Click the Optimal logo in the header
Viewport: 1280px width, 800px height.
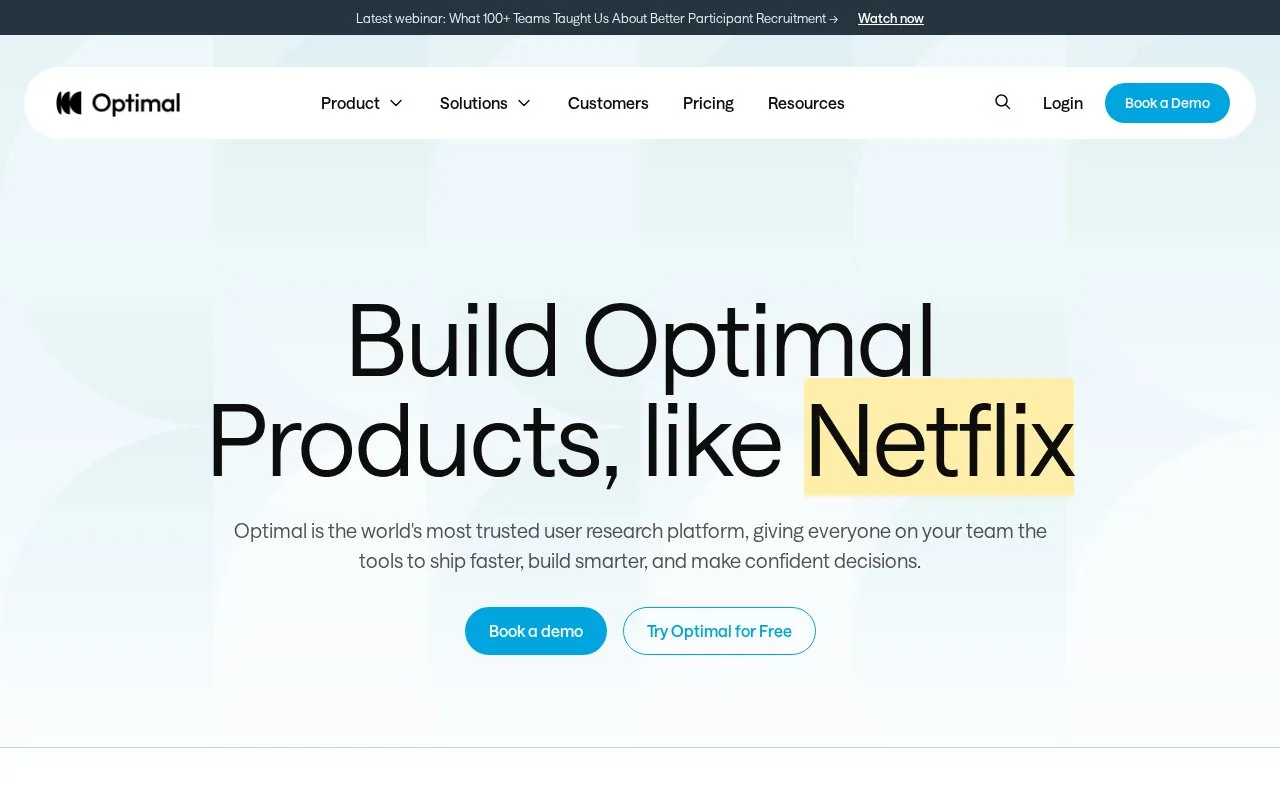click(x=118, y=103)
